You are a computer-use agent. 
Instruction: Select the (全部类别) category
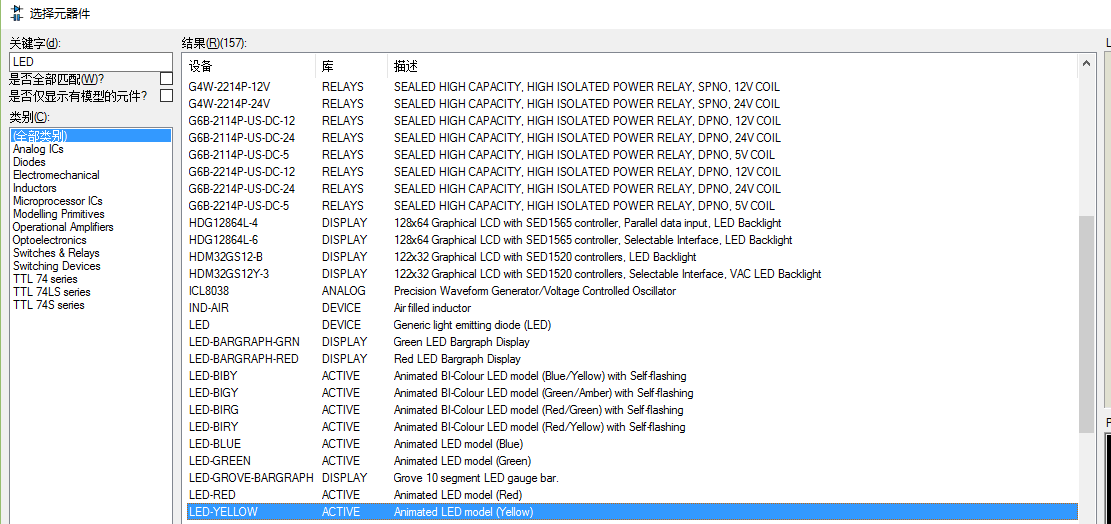(x=91, y=135)
